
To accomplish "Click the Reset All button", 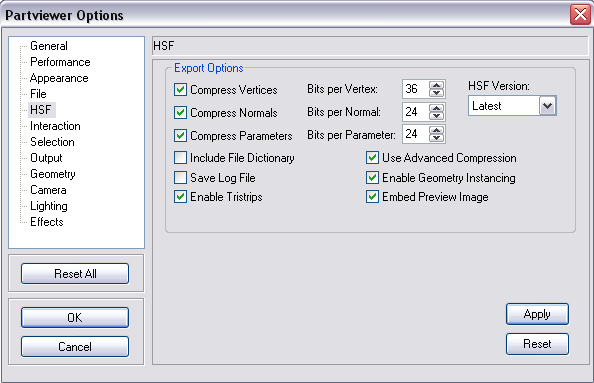I will (75, 274).
